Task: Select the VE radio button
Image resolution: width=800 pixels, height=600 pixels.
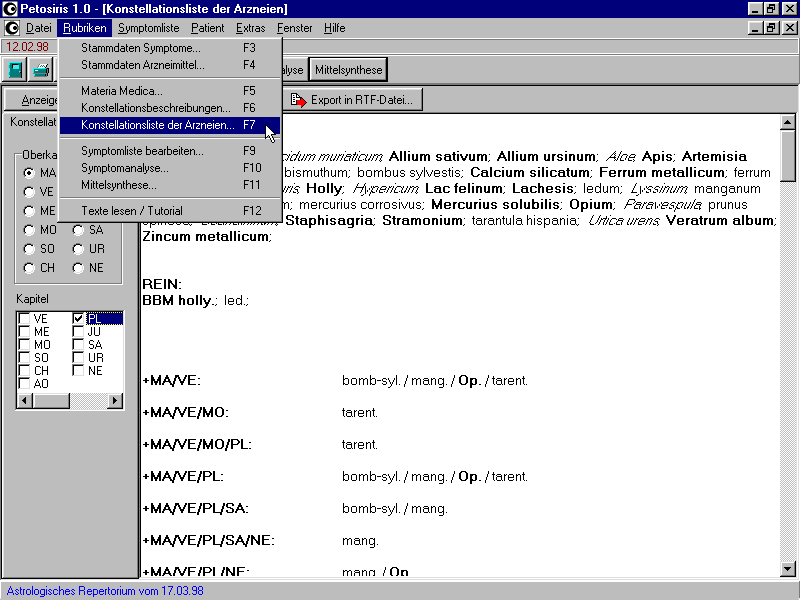Action: pos(29,192)
